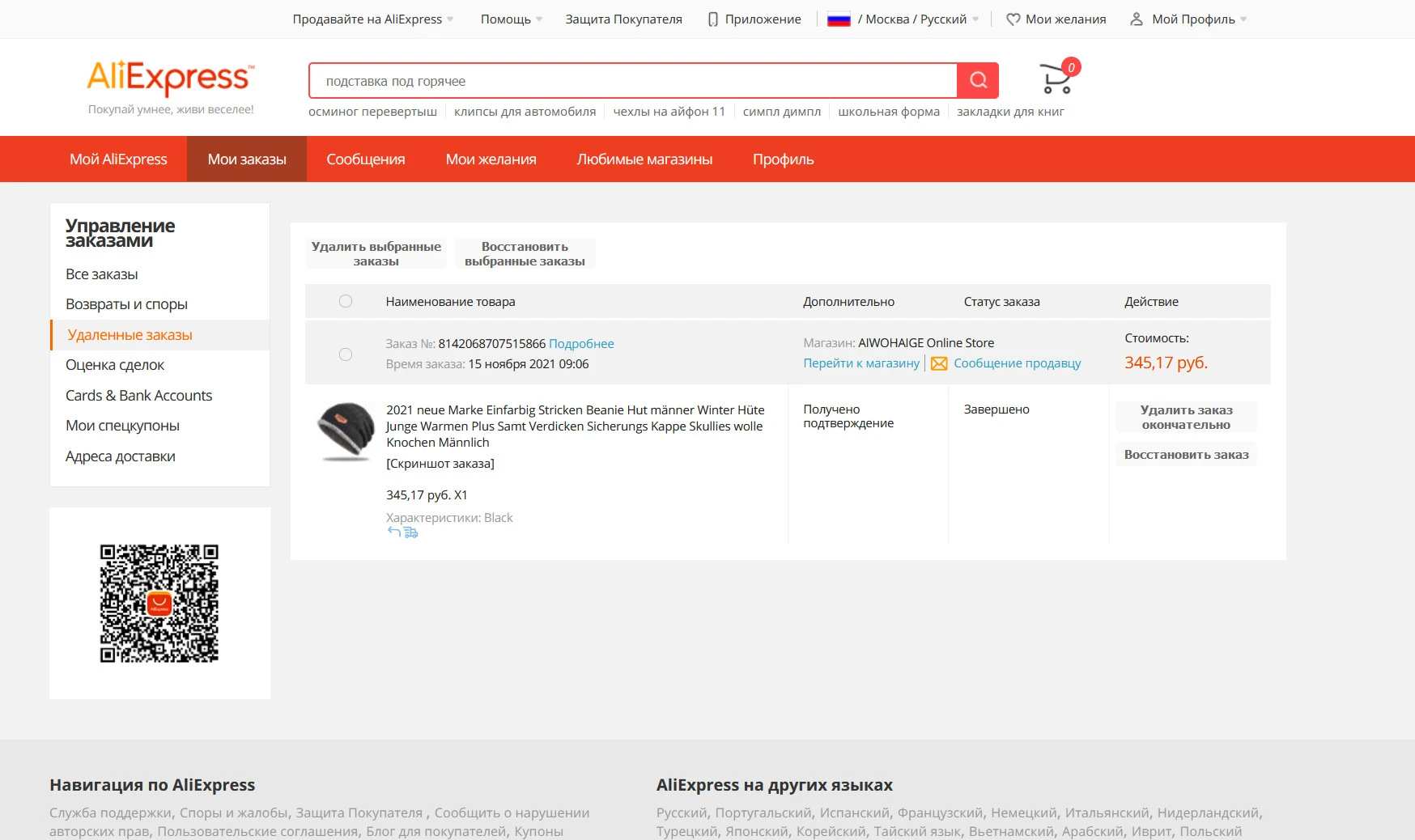This screenshot has width=1415, height=840.
Task: Click suggested search осминог перевертыш
Action: point(372,112)
